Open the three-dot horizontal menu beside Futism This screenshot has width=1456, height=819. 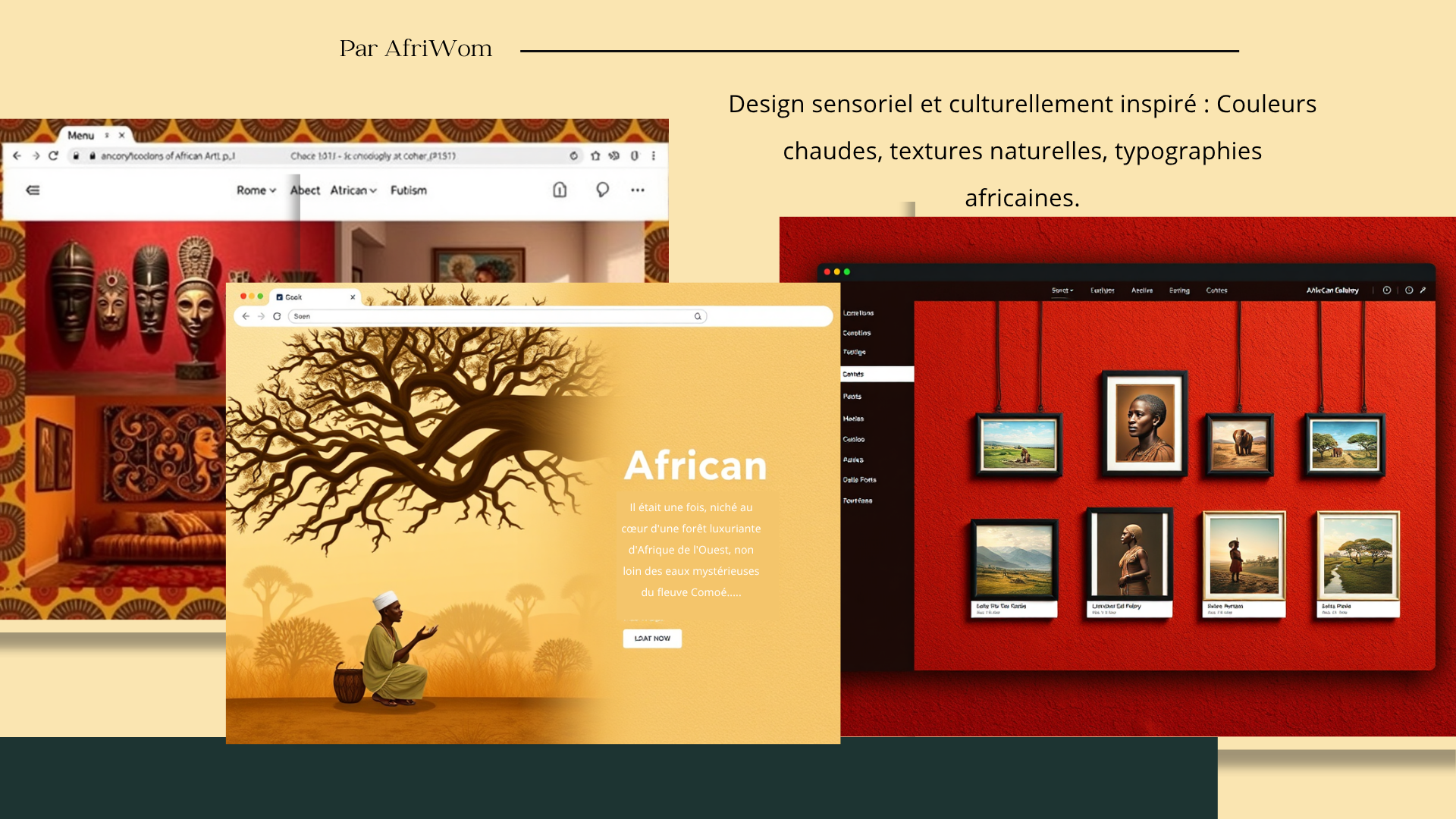coord(638,190)
